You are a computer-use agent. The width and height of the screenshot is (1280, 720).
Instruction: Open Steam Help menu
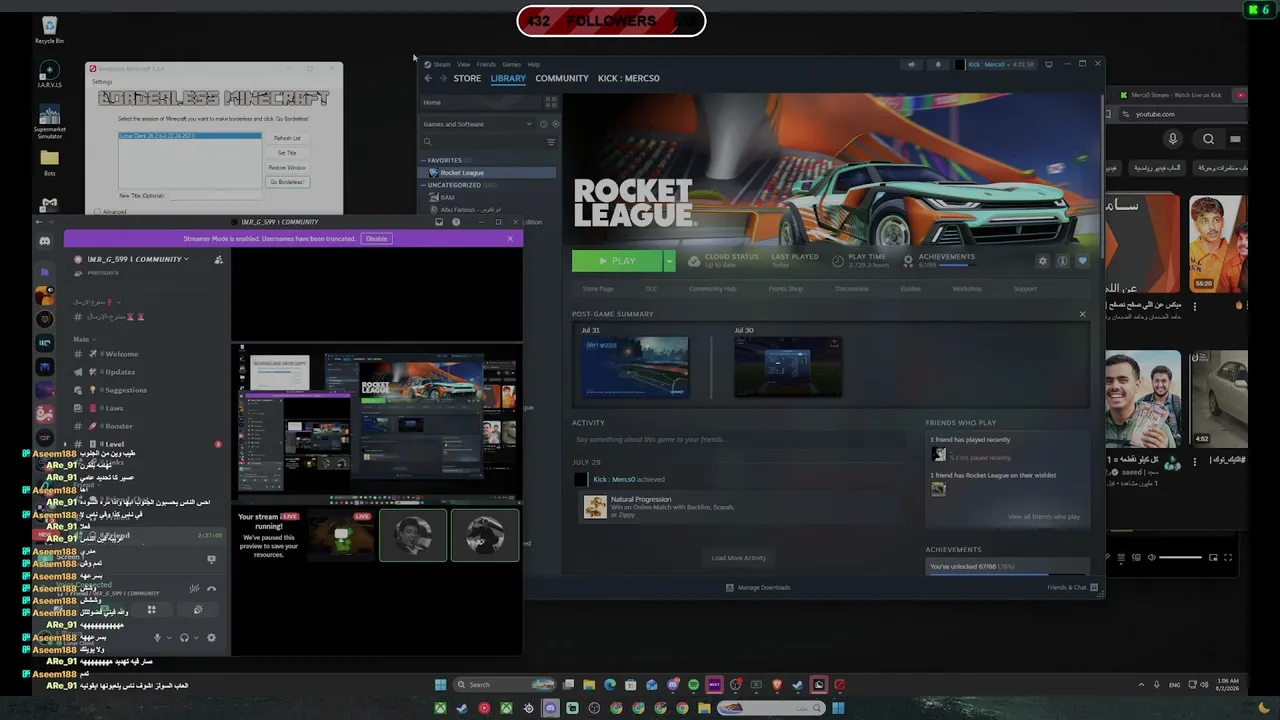tap(534, 64)
